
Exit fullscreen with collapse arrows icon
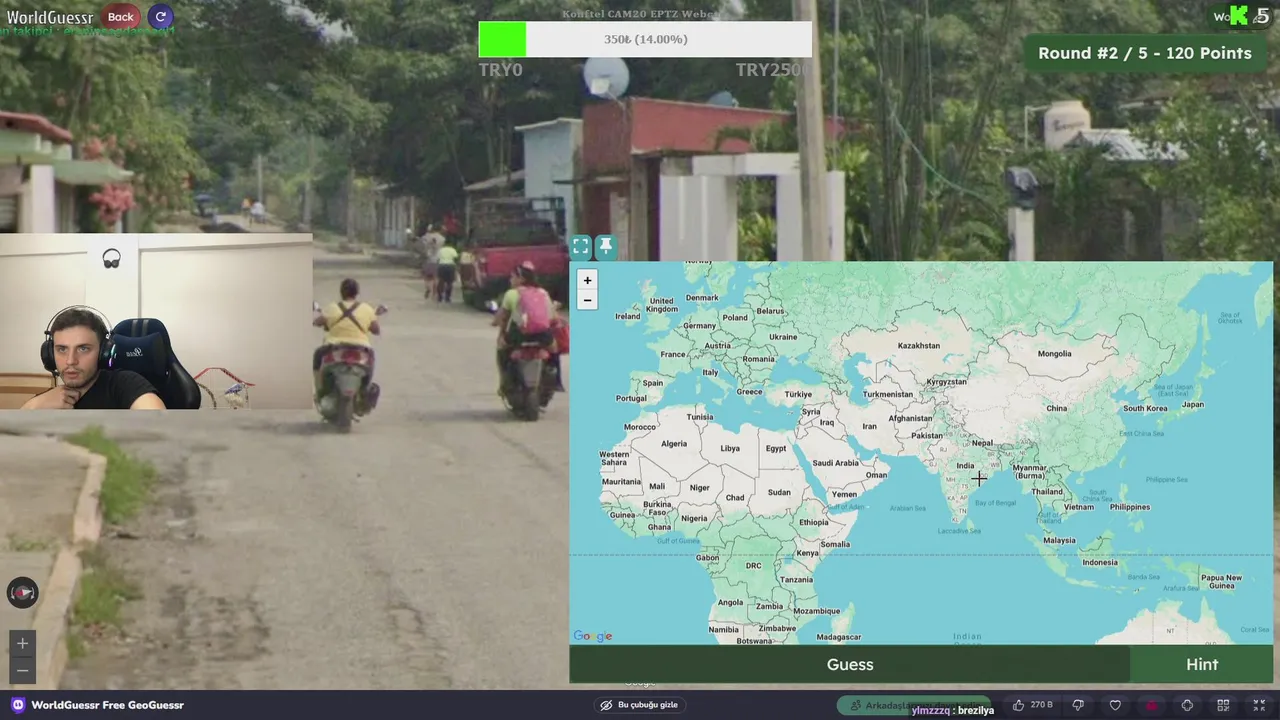click(1259, 705)
